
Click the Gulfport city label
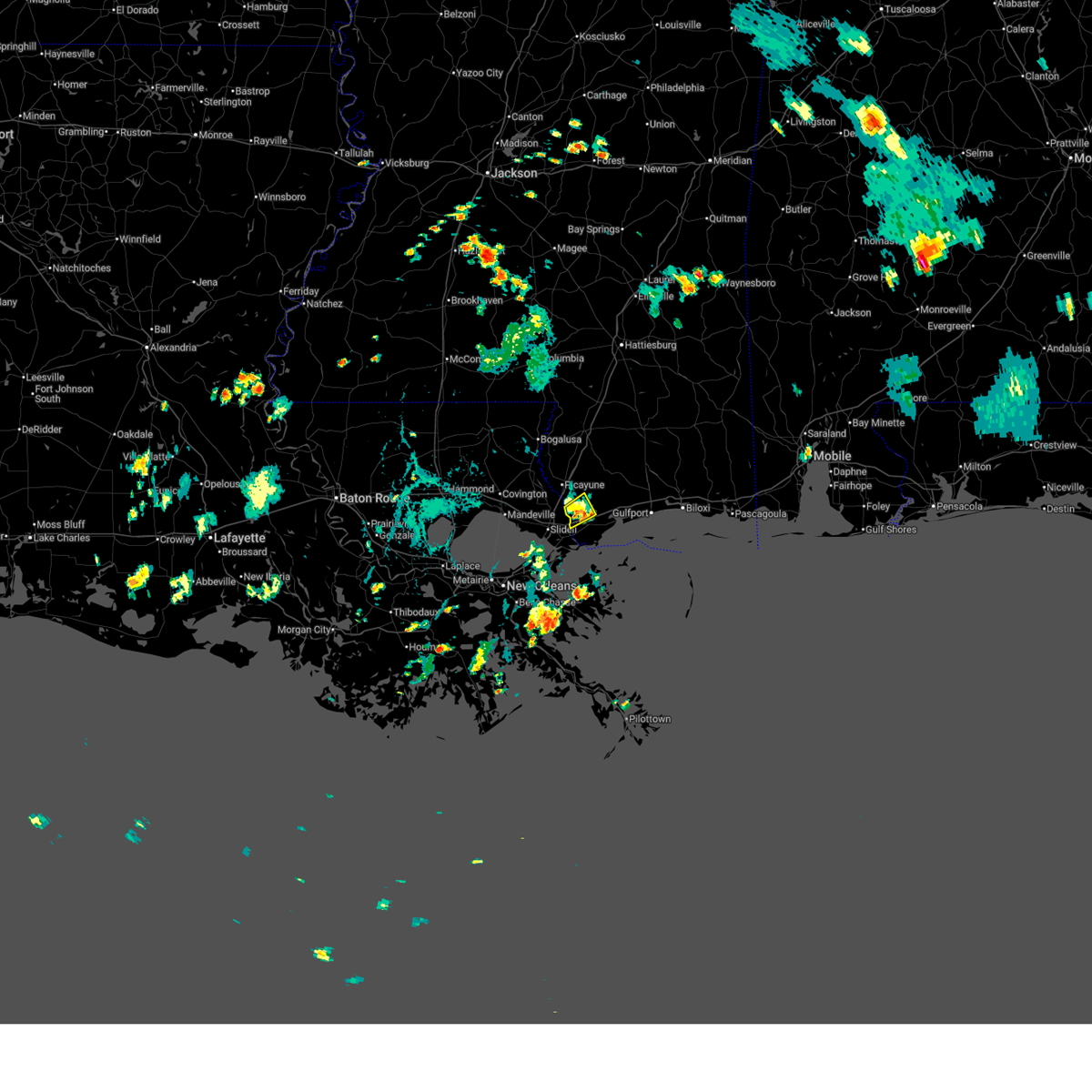(x=632, y=513)
